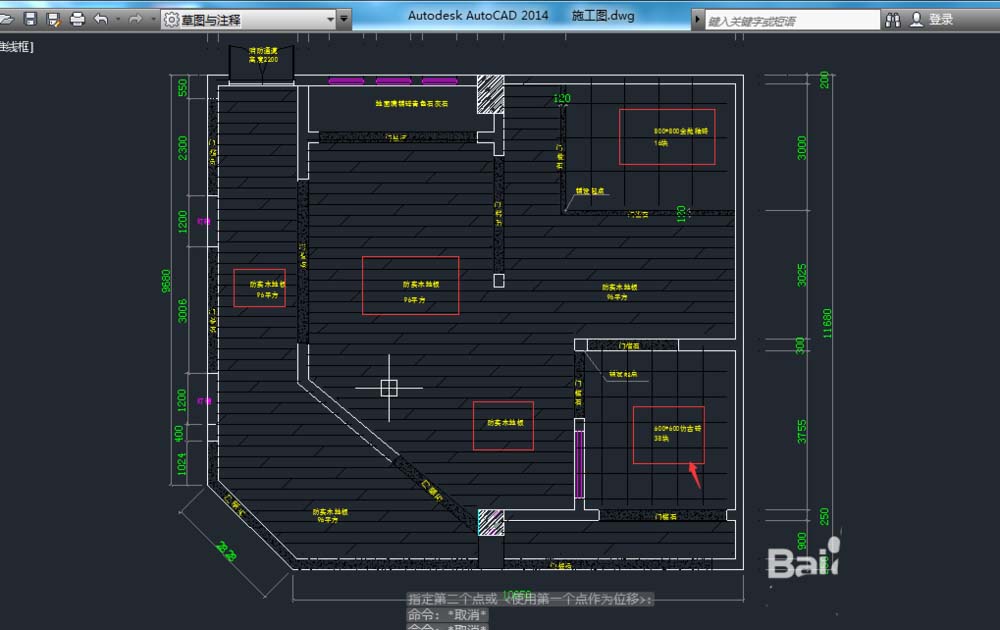
Task: Expand the arrow left of the search box
Action: point(698,19)
